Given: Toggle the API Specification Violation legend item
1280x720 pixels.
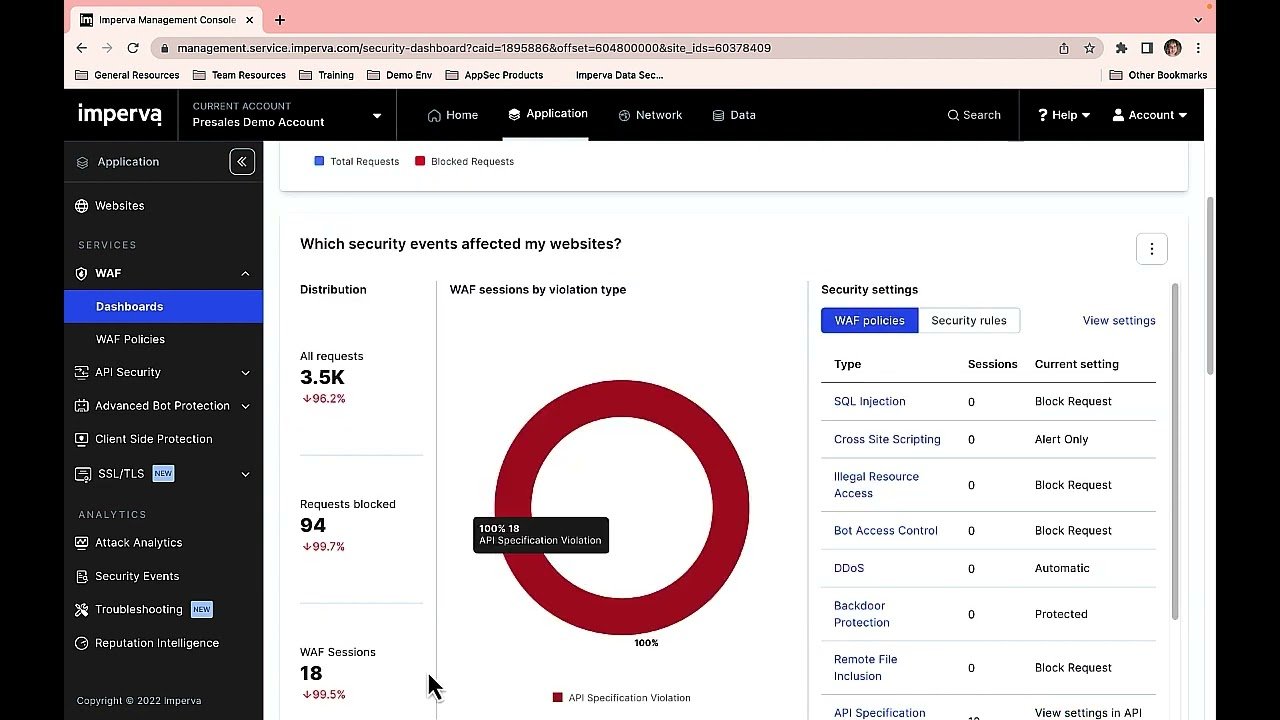Looking at the screenshot, I should (x=622, y=698).
